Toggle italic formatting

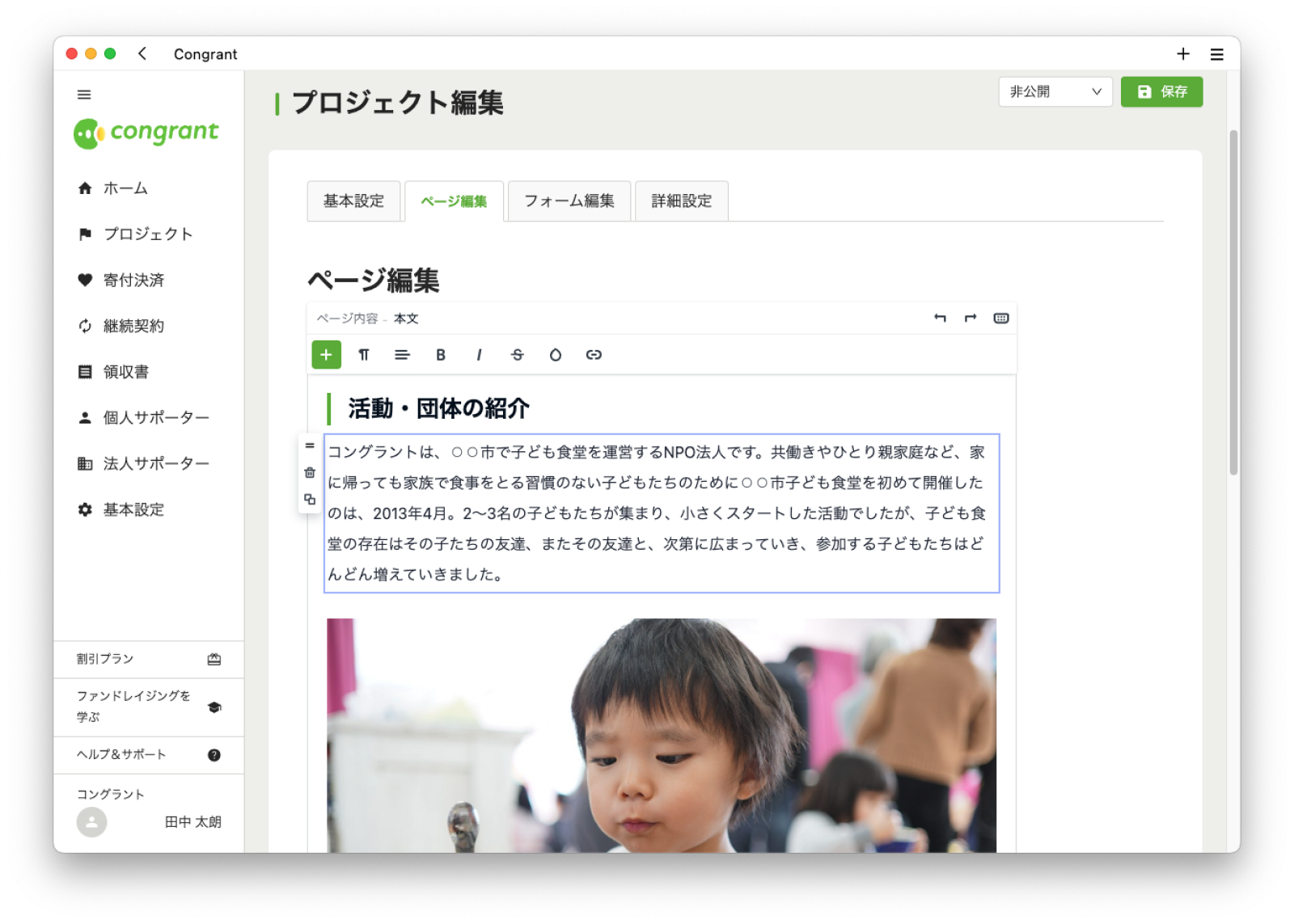[479, 355]
